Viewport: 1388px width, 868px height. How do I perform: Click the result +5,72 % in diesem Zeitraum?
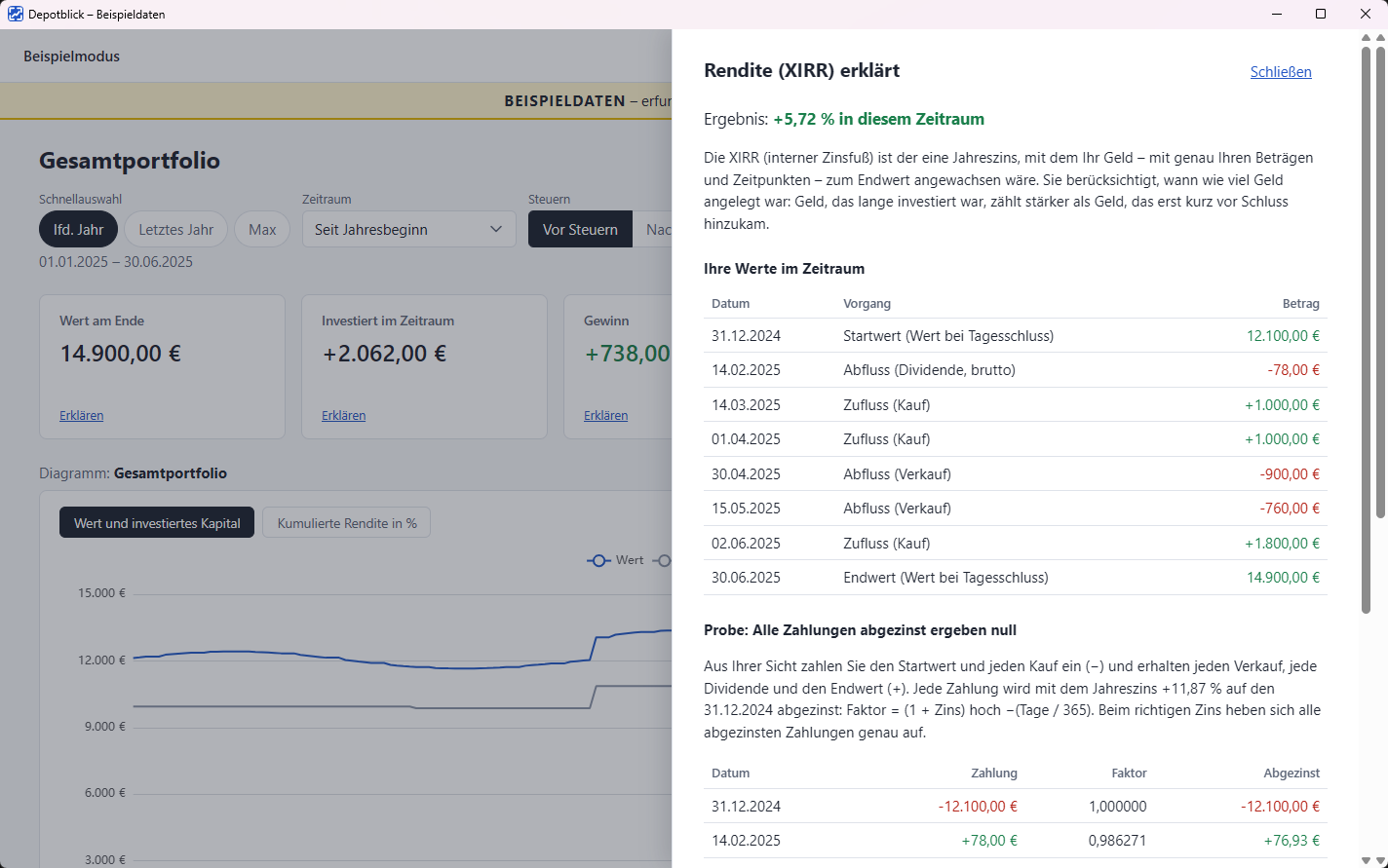click(x=878, y=119)
